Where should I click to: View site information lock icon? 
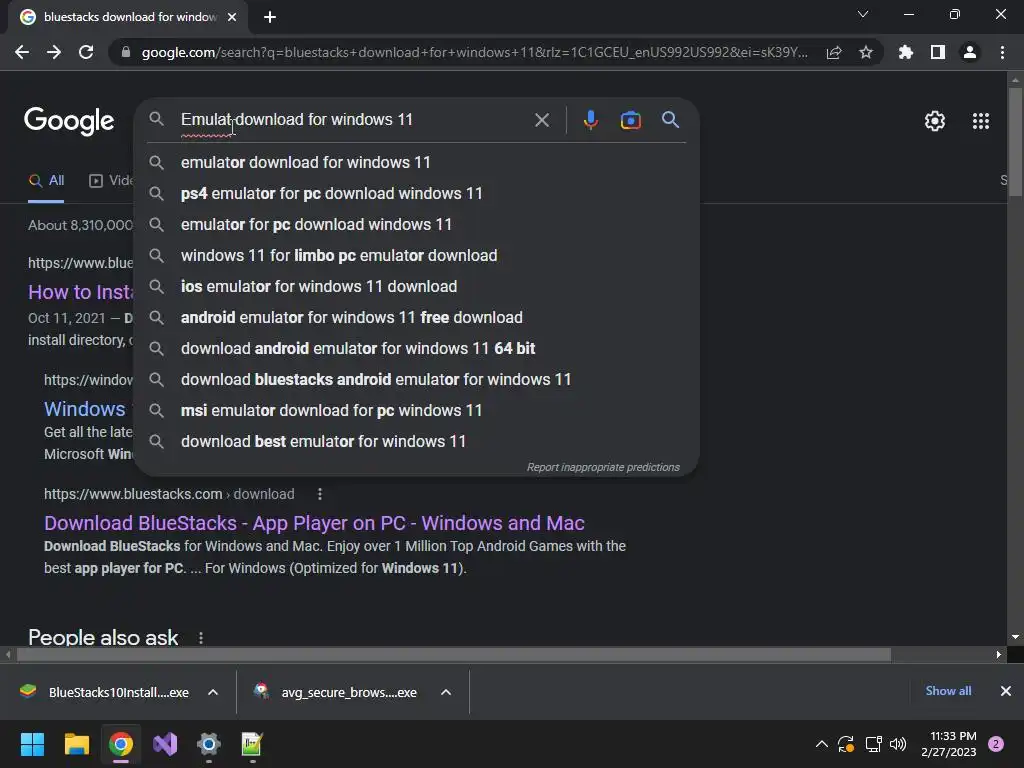126,52
